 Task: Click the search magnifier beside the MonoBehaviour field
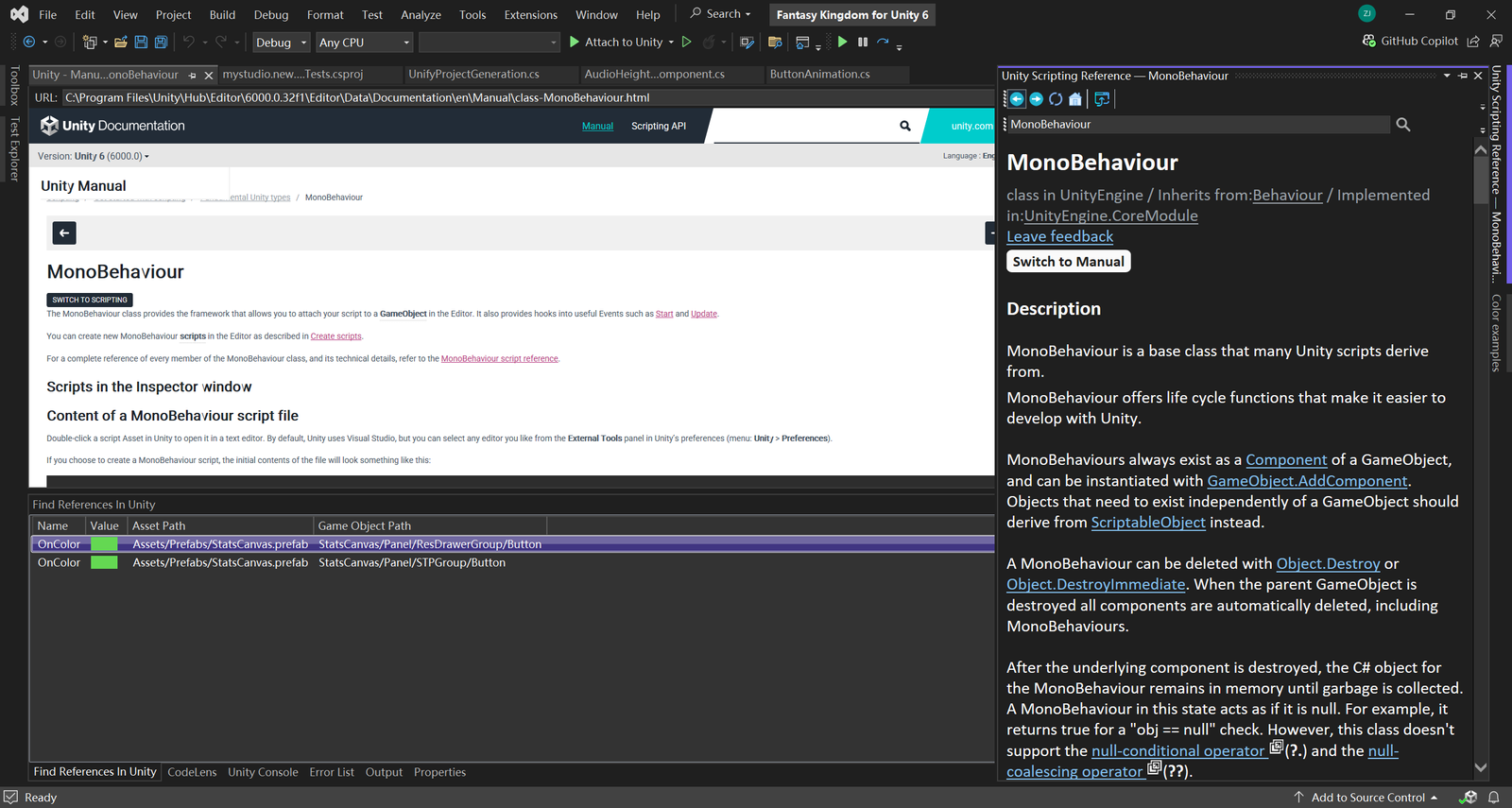(1403, 125)
